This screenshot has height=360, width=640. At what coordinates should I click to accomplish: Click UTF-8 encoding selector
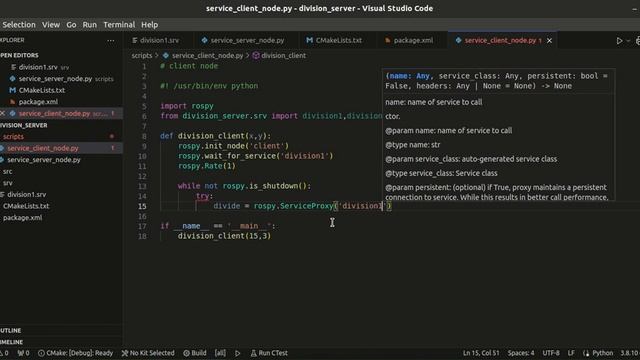(x=551, y=353)
